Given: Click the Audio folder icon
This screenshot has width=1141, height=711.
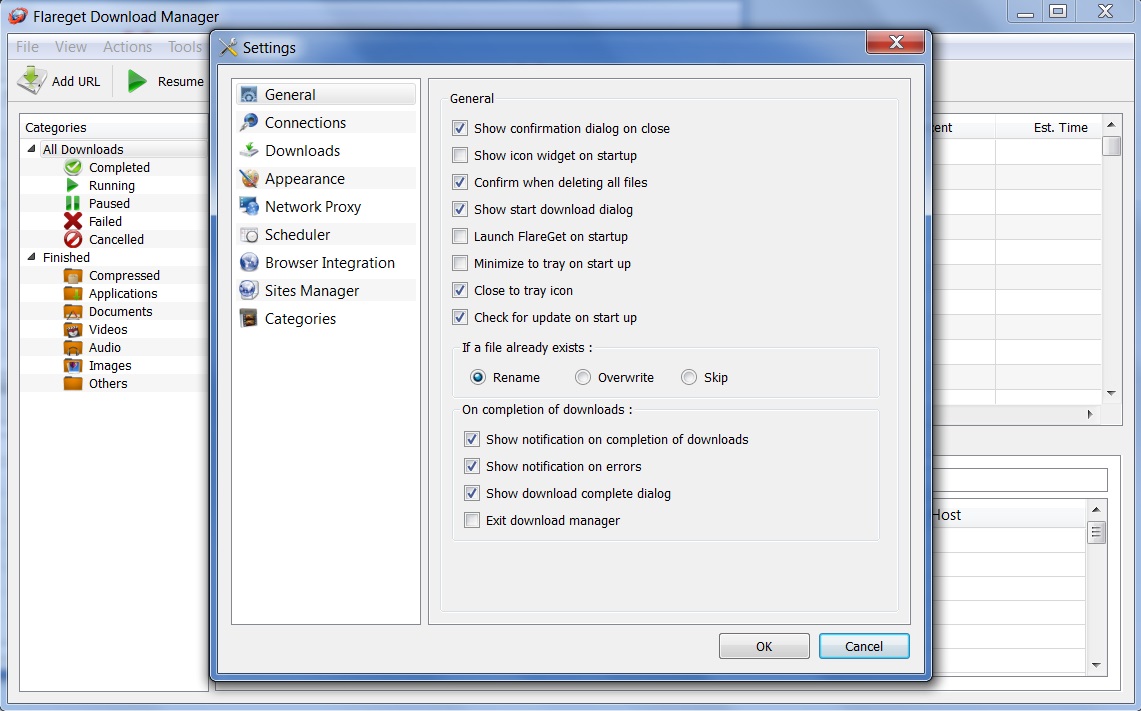Looking at the screenshot, I should pyautogui.click(x=73, y=347).
